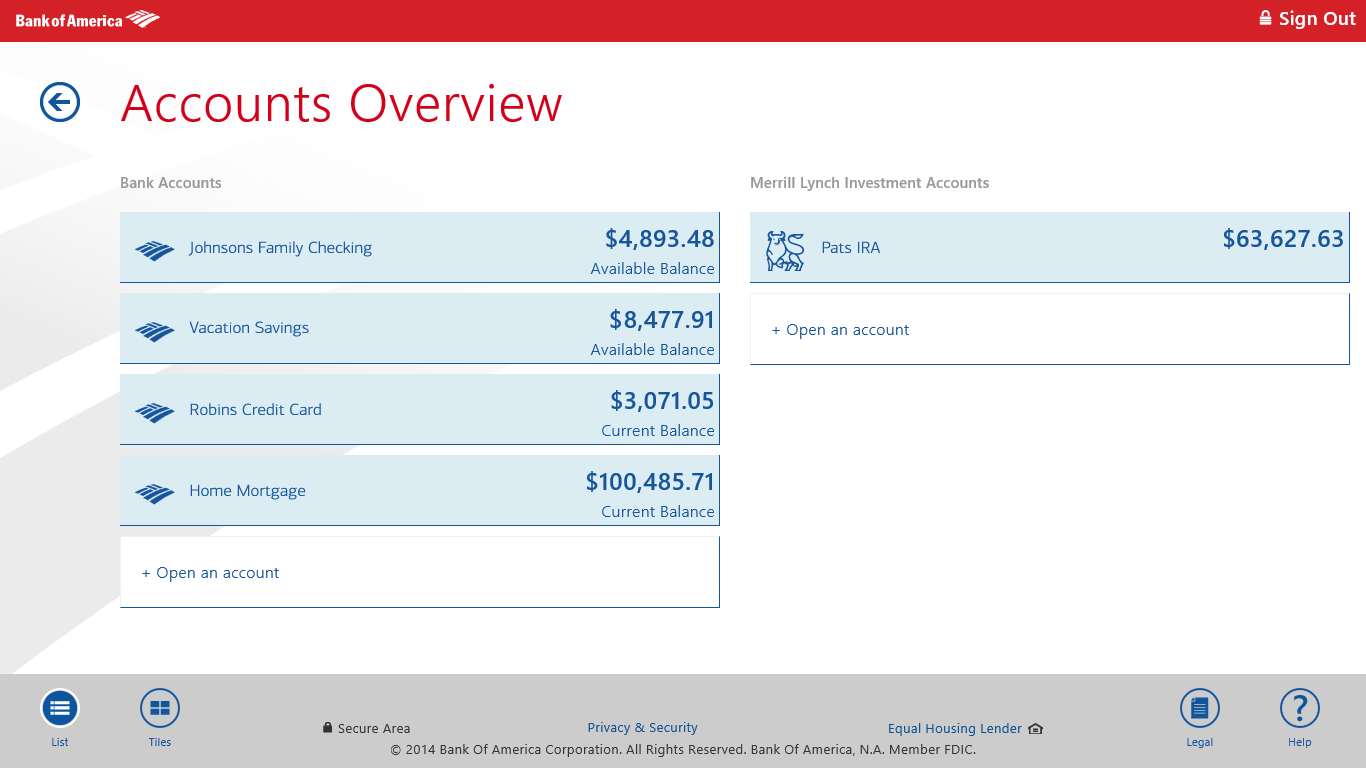1366x768 pixels.
Task: Click the Bank of America logo
Action: tap(85, 18)
